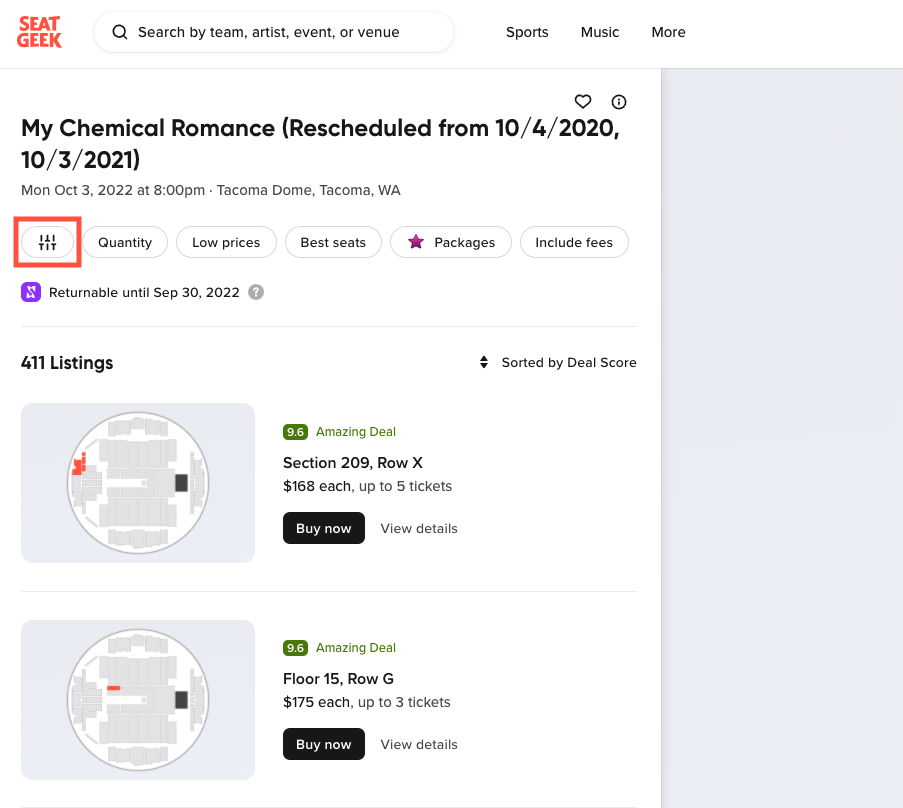Image resolution: width=903 pixels, height=808 pixels.
Task: Open the Music menu
Action: [600, 32]
